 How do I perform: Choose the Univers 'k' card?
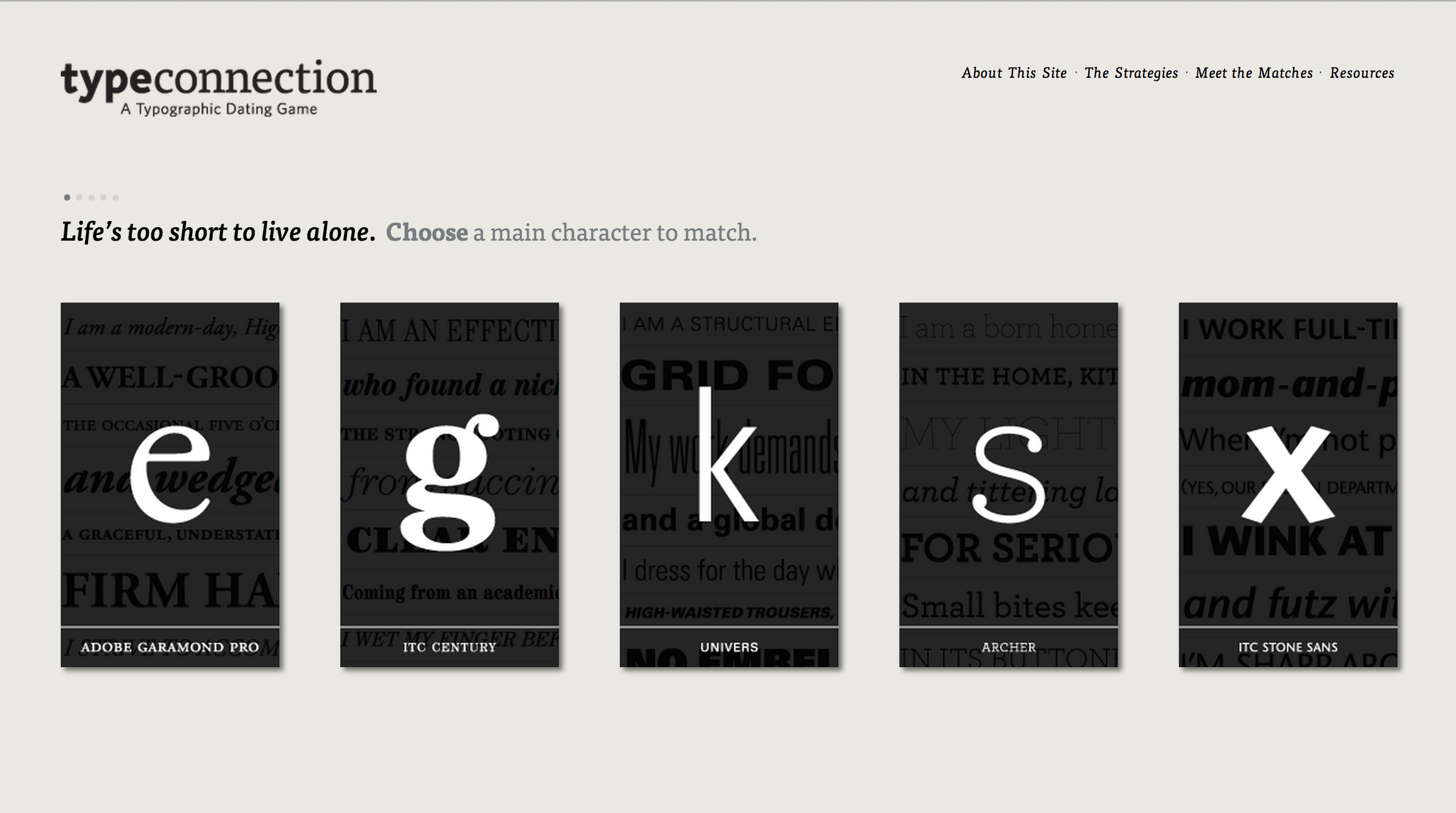pyautogui.click(x=729, y=484)
